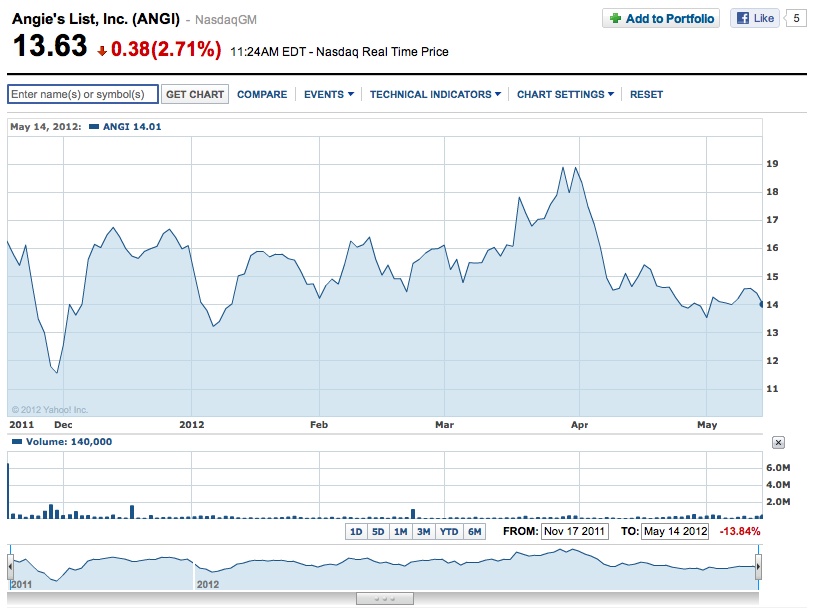Viewport: 832px width, 608px height.
Task: Click the left range slider handle
Action: point(10,567)
